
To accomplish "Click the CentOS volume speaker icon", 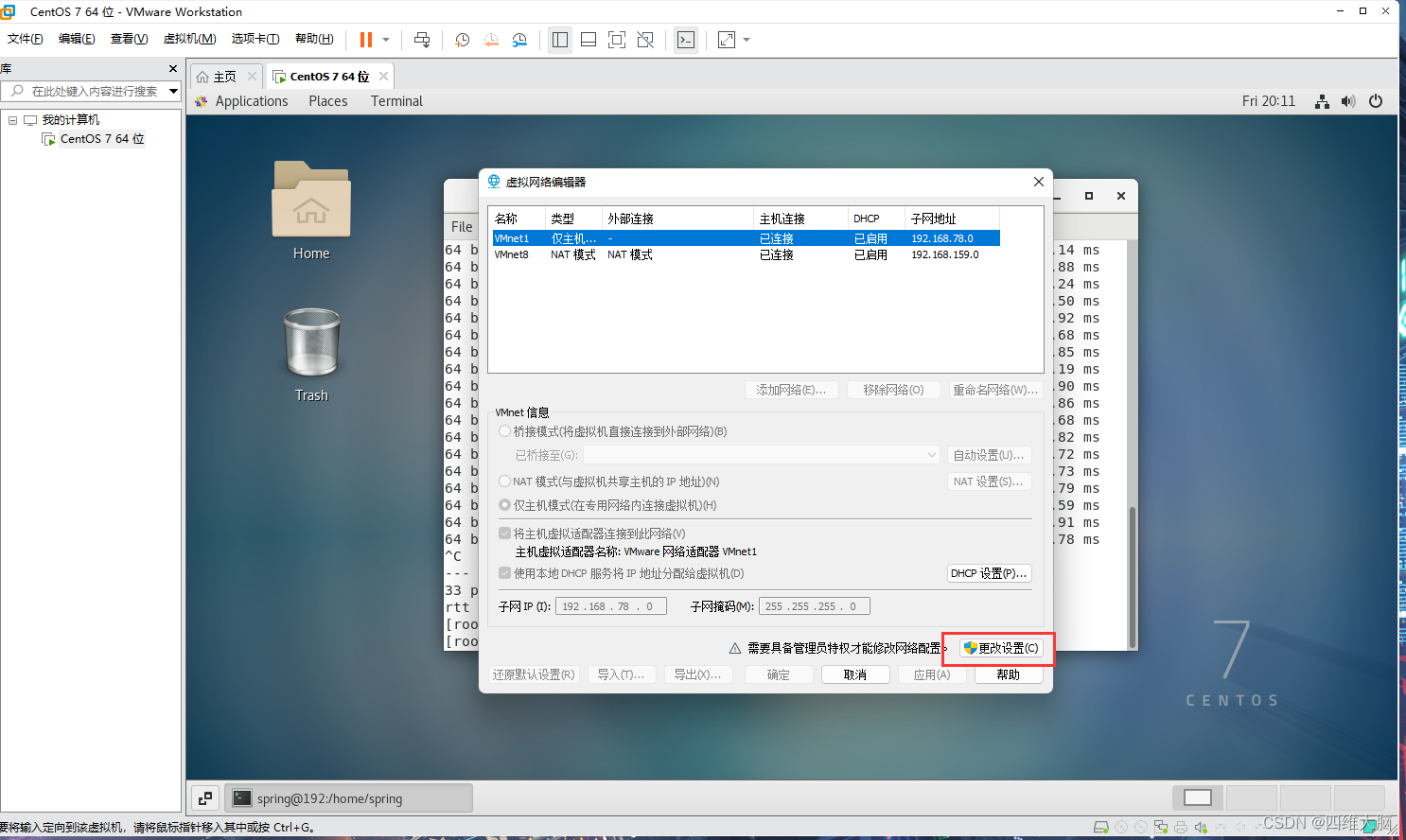I will click(1348, 101).
